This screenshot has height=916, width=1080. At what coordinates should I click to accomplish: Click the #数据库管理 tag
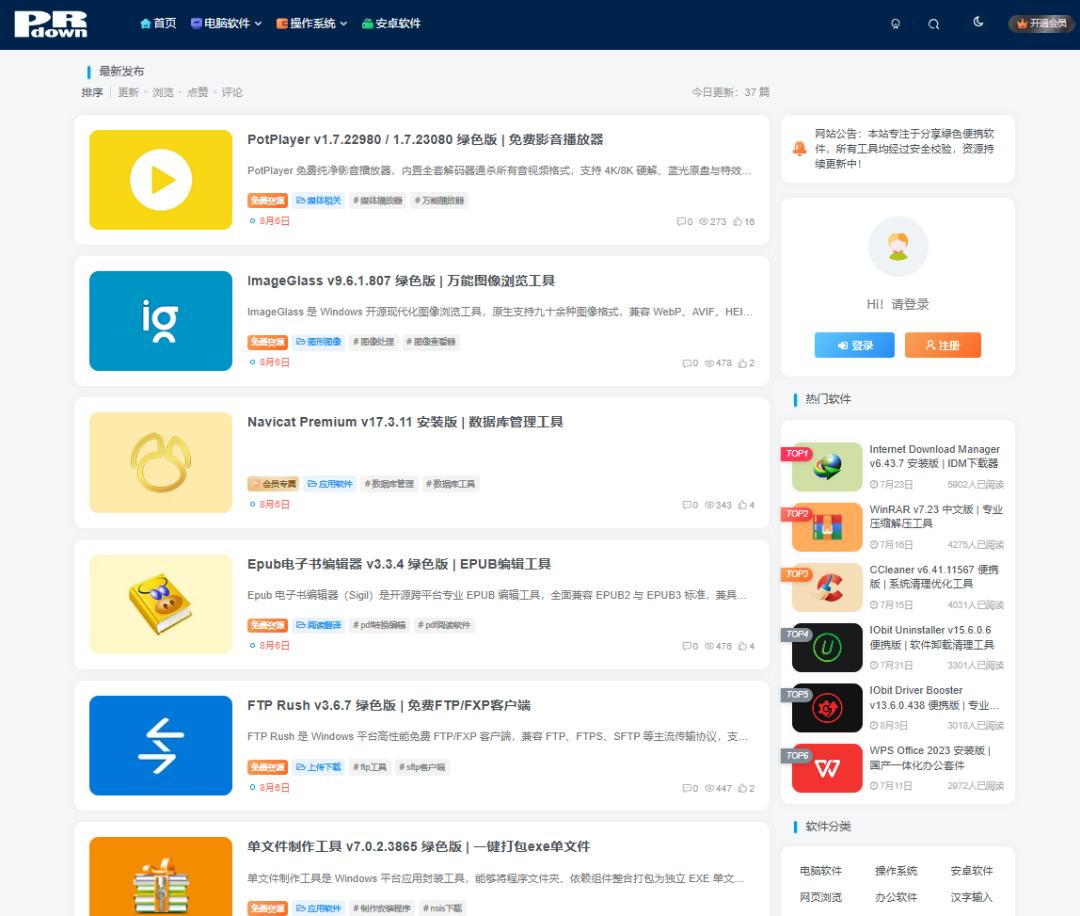[389, 483]
